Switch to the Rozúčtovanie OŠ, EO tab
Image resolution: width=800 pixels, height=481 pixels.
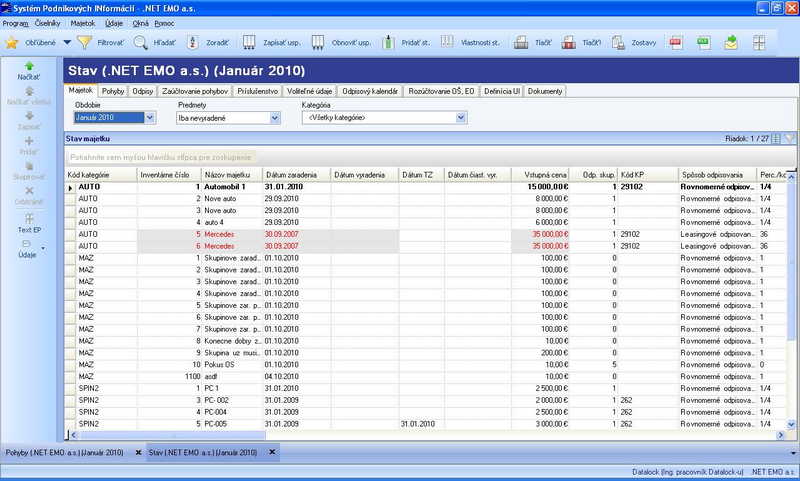(441, 91)
